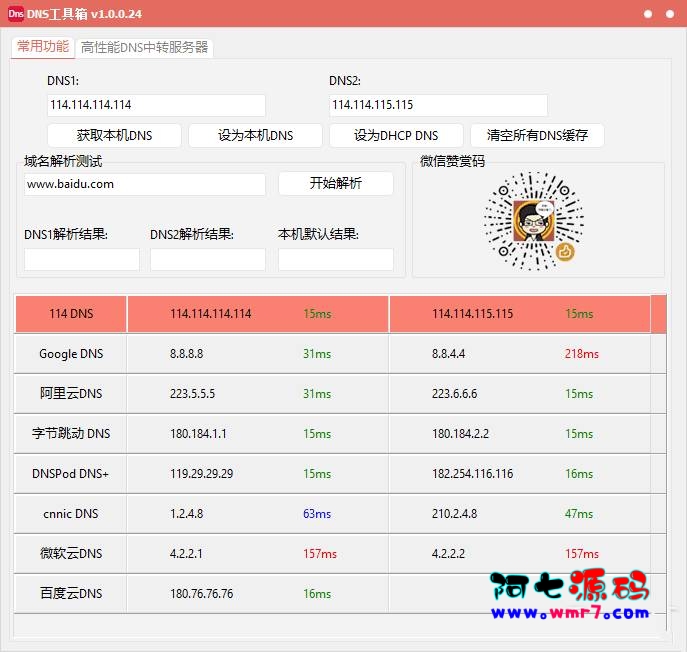Image resolution: width=687 pixels, height=652 pixels.
Task: Open 高性能DNS中转服务器 tab
Action: tap(145, 47)
